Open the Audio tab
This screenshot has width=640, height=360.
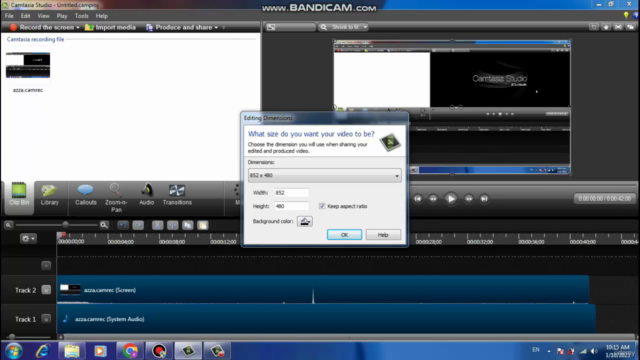[147, 195]
